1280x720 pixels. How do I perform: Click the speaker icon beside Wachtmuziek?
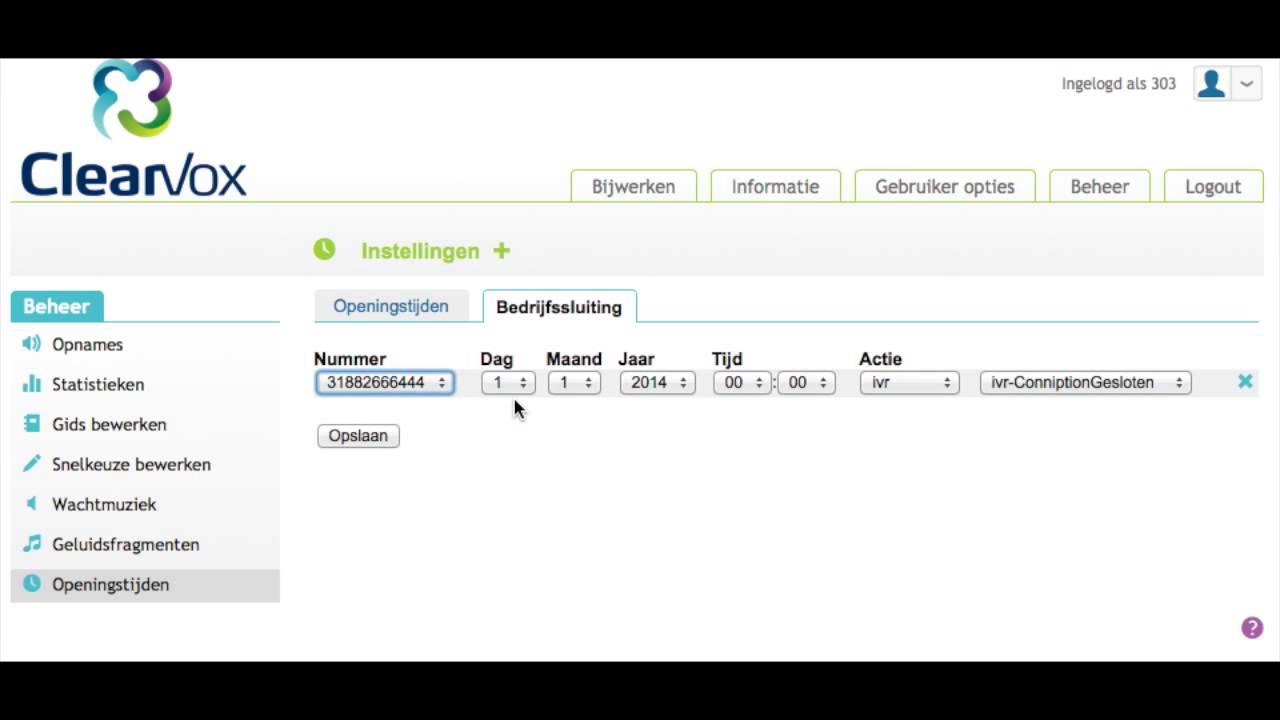(x=32, y=504)
